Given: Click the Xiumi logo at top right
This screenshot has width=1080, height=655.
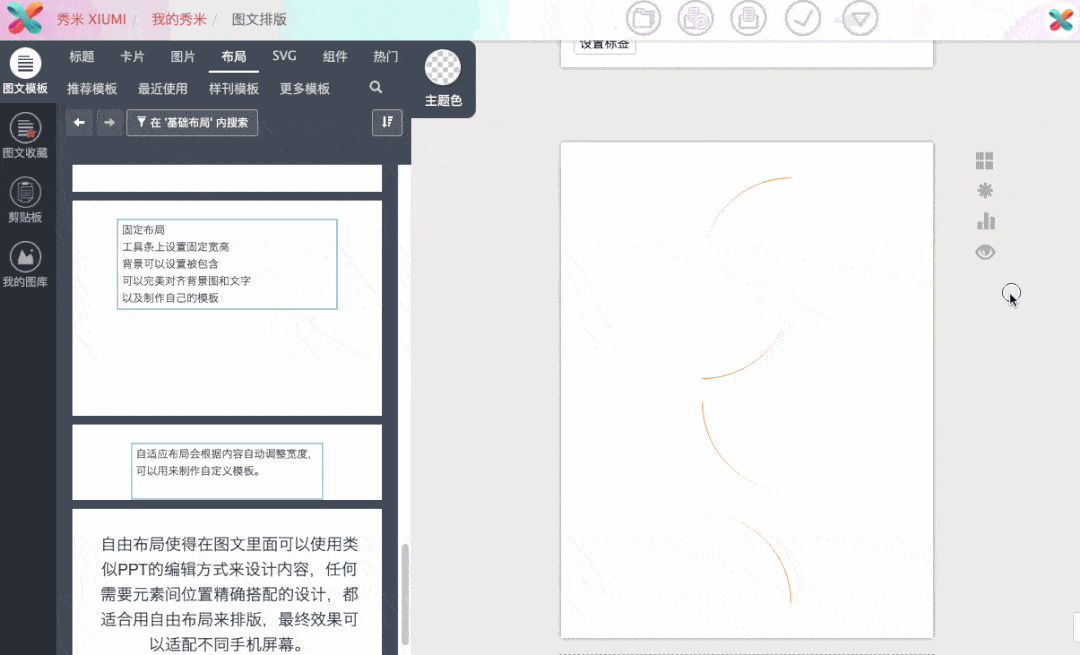Looking at the screenshot, I should pos(1061,19).
